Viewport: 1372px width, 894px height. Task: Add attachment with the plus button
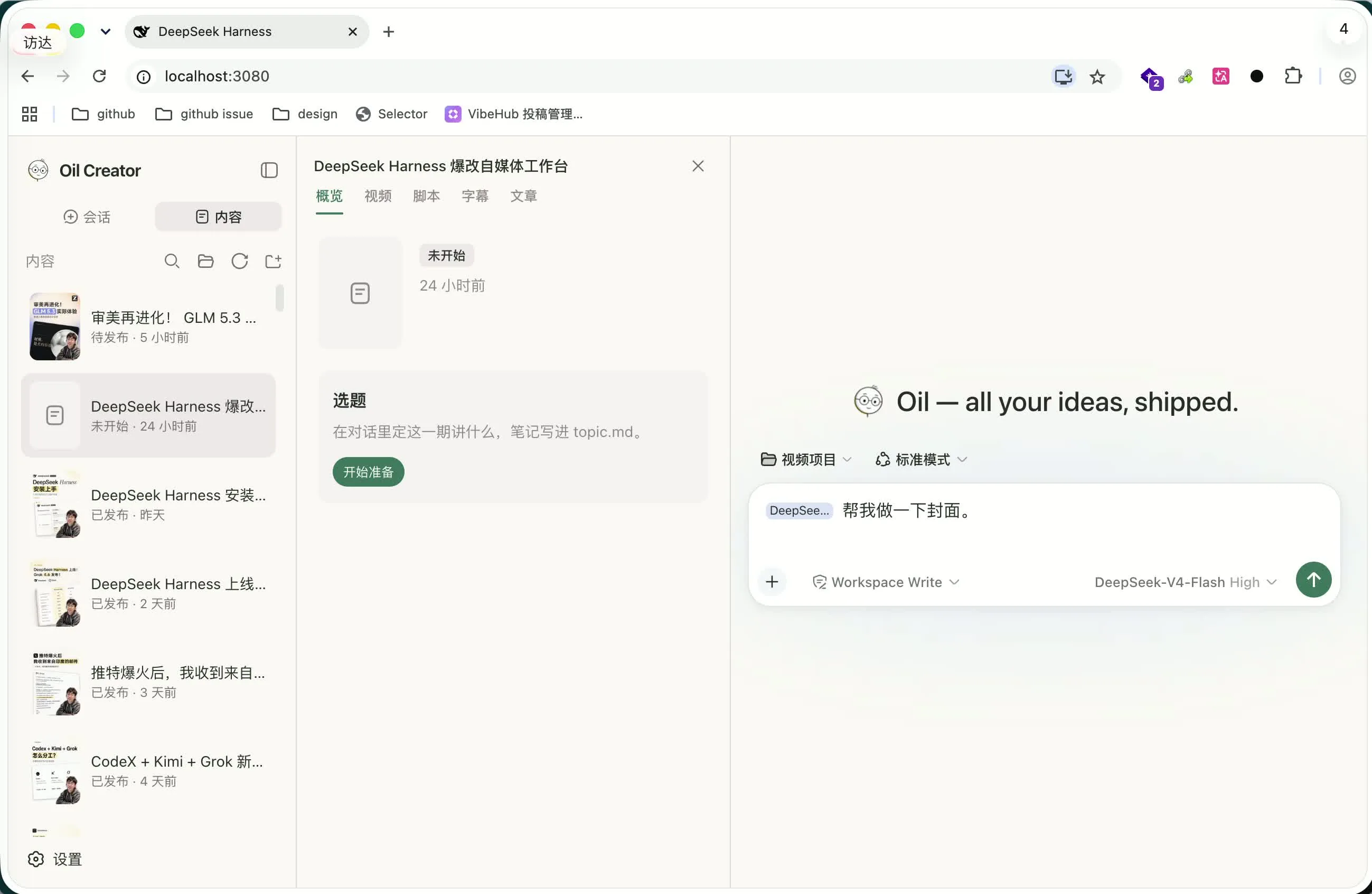[772, 581]
